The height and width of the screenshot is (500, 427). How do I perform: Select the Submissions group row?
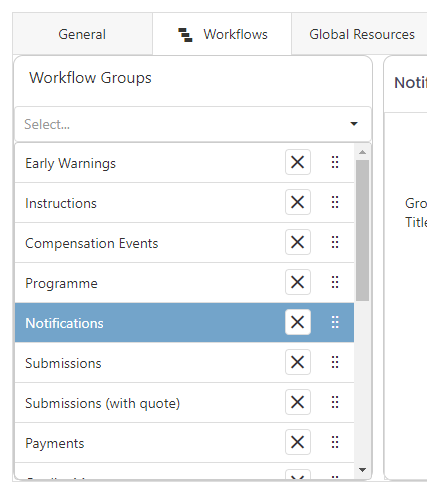(x=184, y=363)
